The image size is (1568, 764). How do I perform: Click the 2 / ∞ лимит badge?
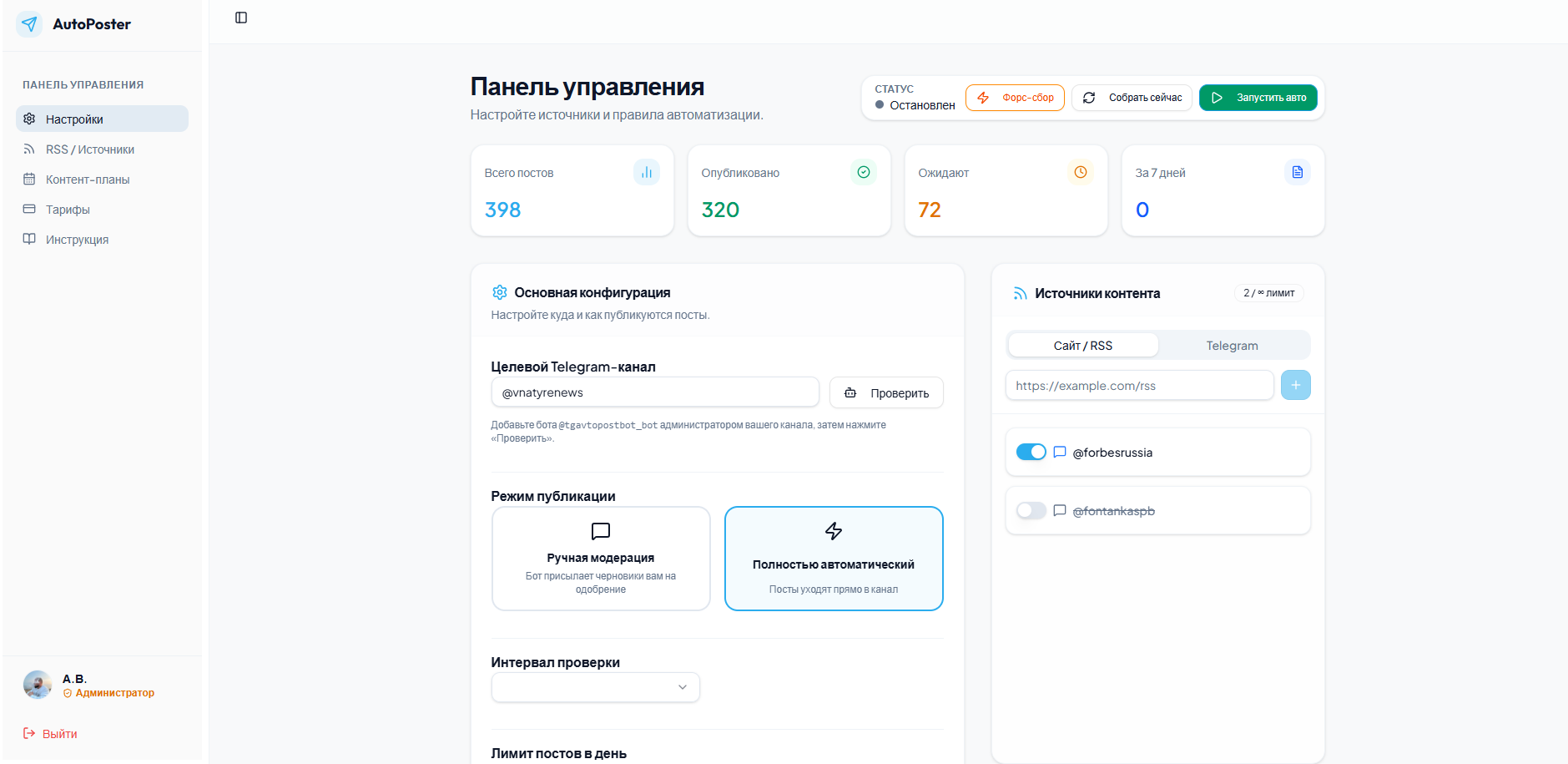[1269, 293]
